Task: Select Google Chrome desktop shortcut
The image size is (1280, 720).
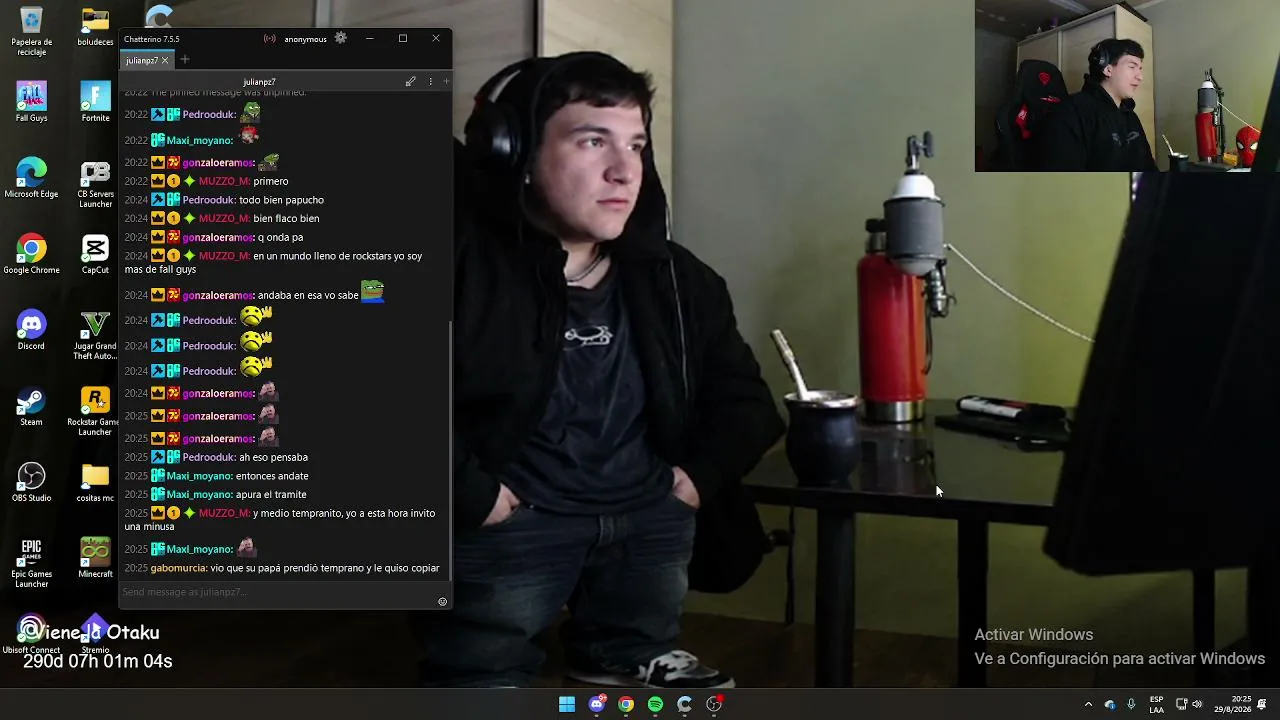Action: [31, 254]
